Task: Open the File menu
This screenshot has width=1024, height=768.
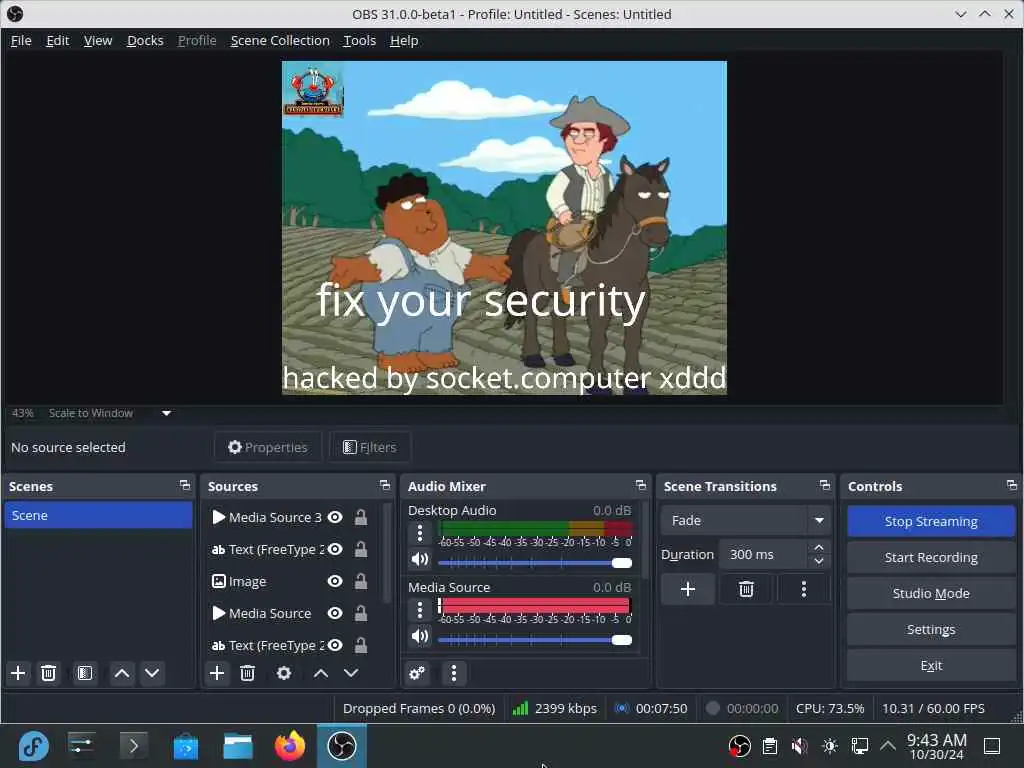Action: (21, 40)
